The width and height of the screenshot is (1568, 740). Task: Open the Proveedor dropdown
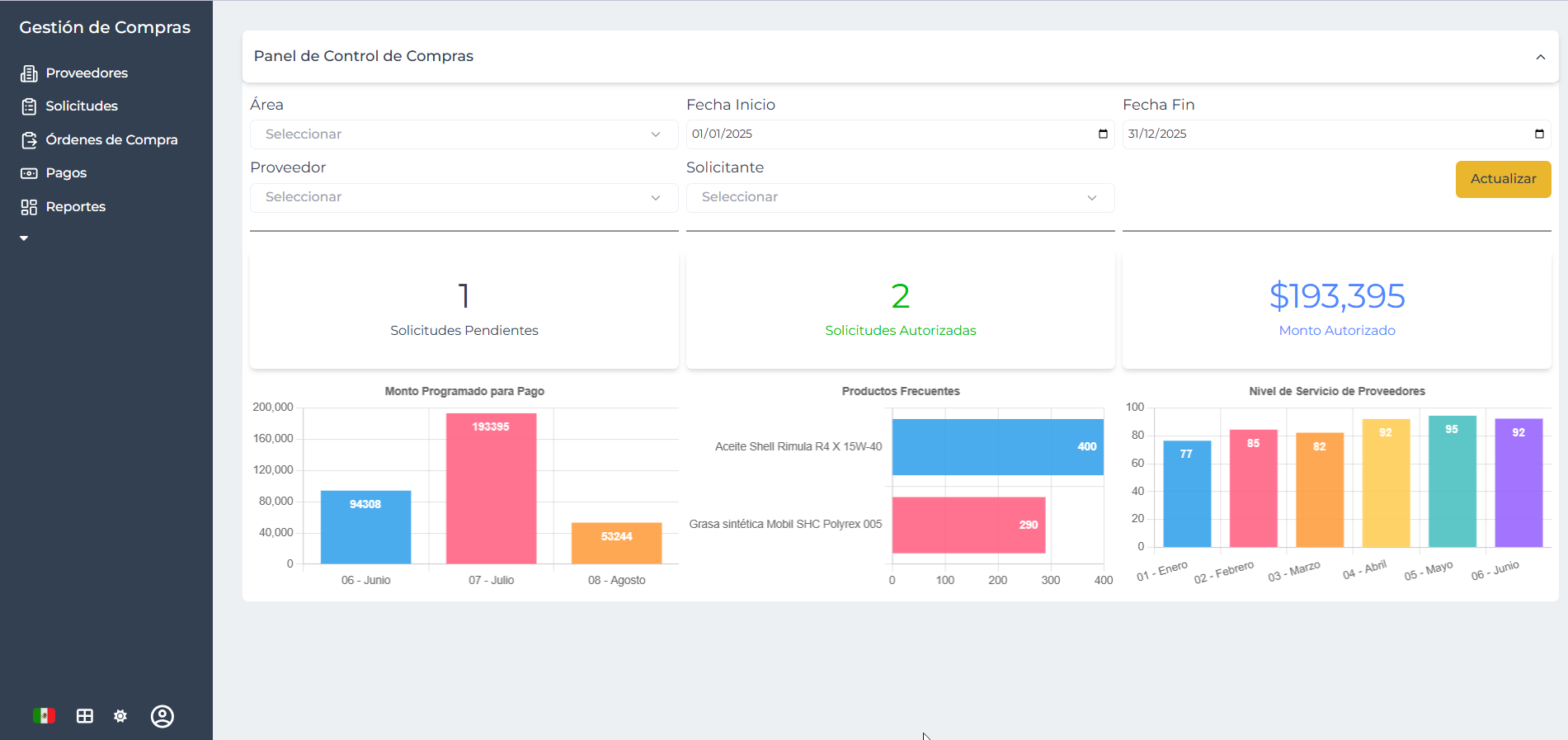pos(464,197)
